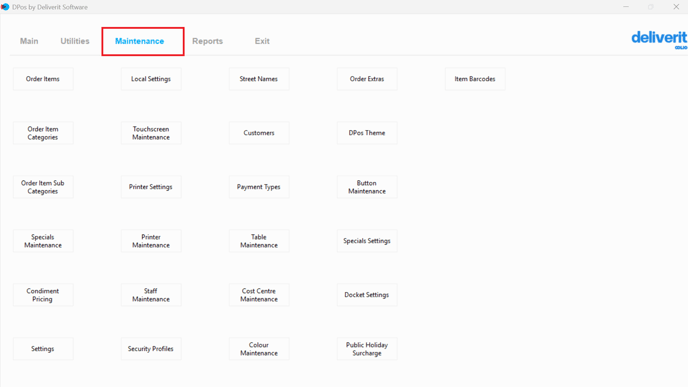
Task: Open Public Holiday Surcharge
Action: tap(367, 349)
